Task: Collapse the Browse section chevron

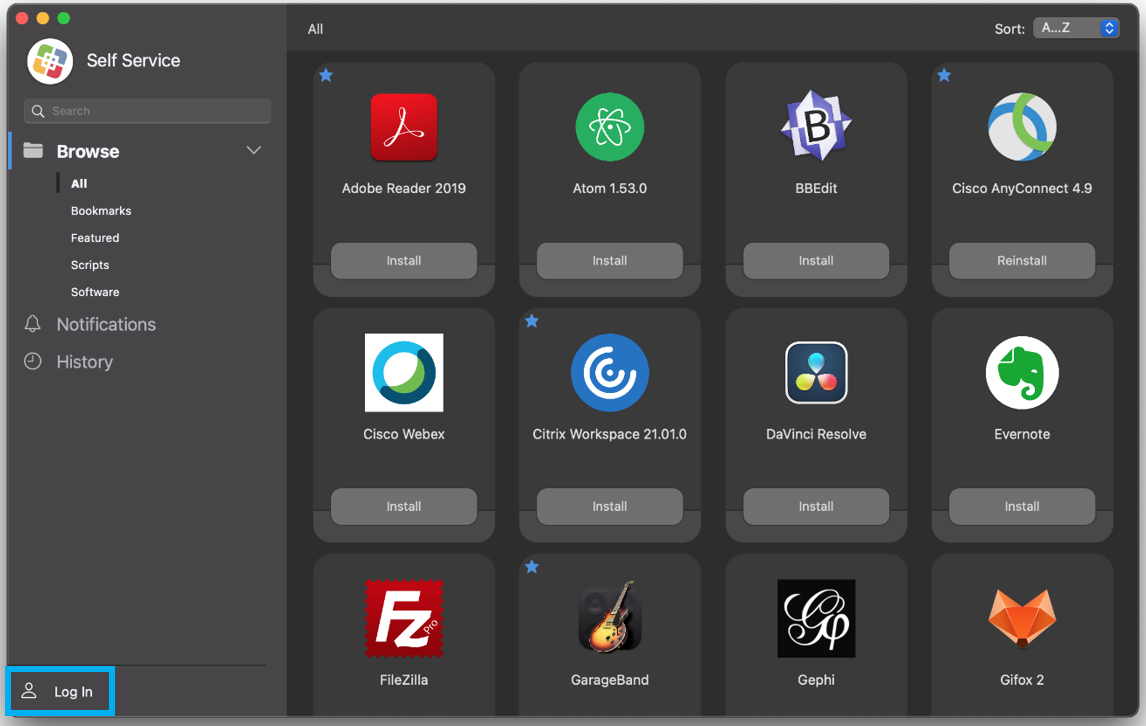Action: [254, 151]
